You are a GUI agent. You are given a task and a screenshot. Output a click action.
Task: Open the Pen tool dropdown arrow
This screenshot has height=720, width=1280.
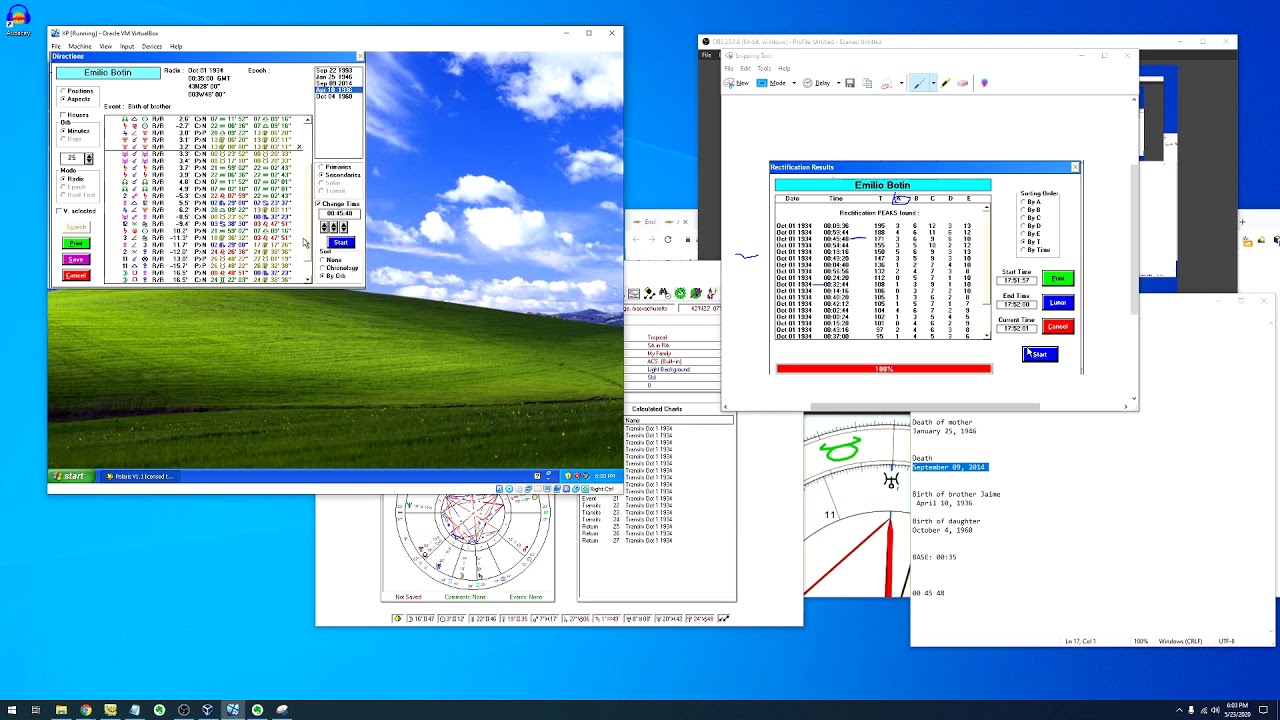932,83
